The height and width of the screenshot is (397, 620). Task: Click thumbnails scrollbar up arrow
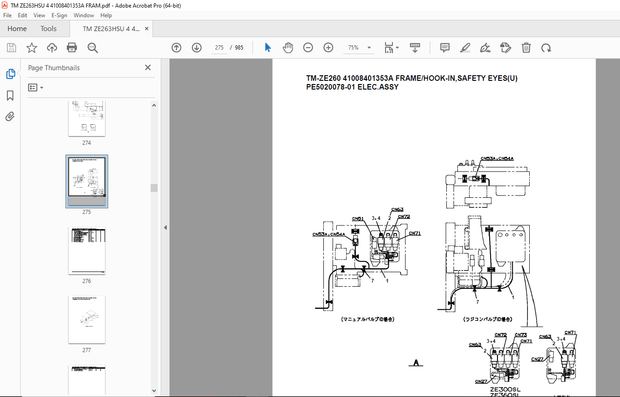click(x=154, y=105)
